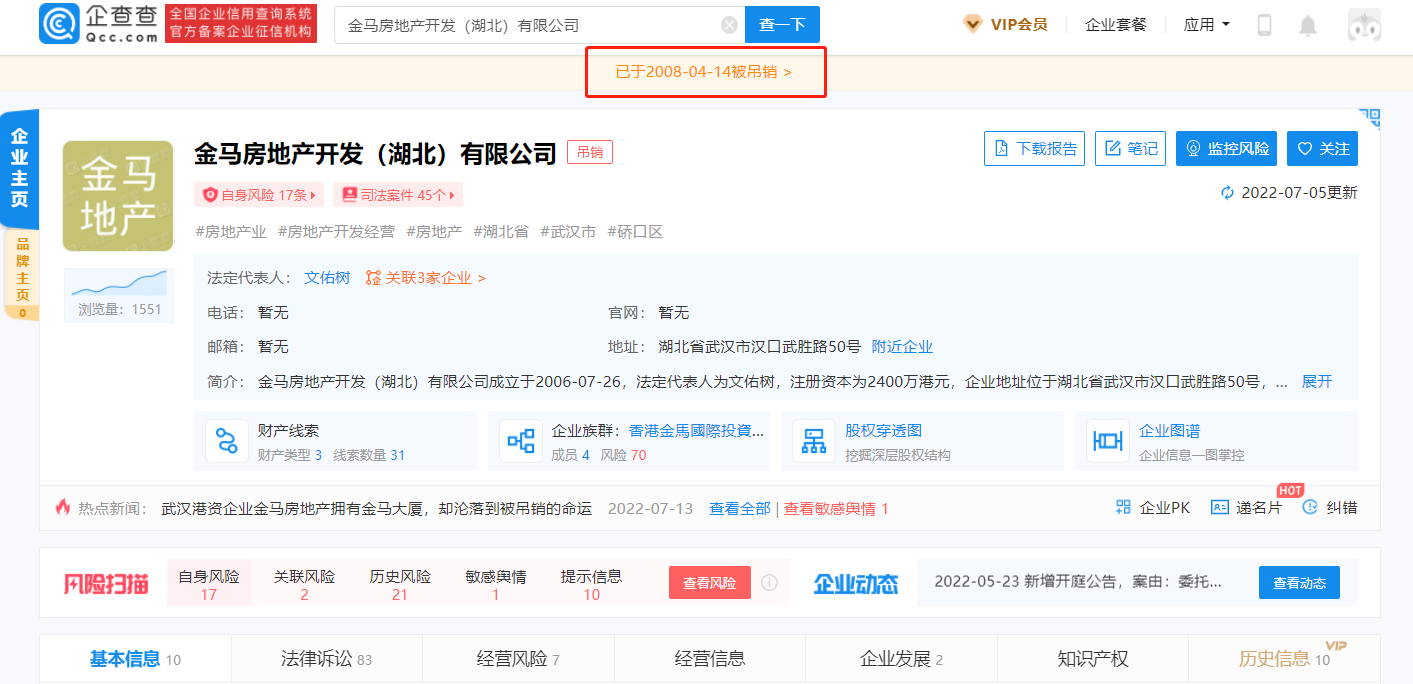The height and width of the screenshot is (684, 1413).
Task: Click the 查看动态 button
Action: coord(1299,583)
